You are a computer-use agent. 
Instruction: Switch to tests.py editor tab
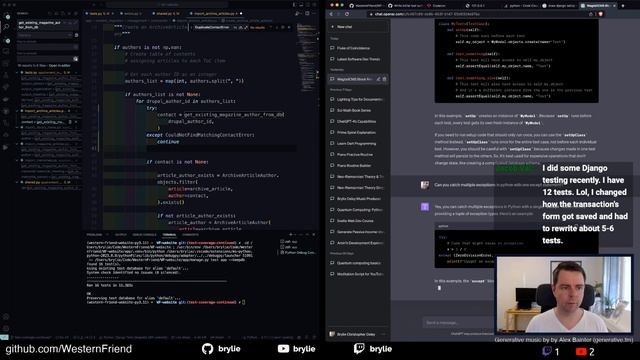100,13
